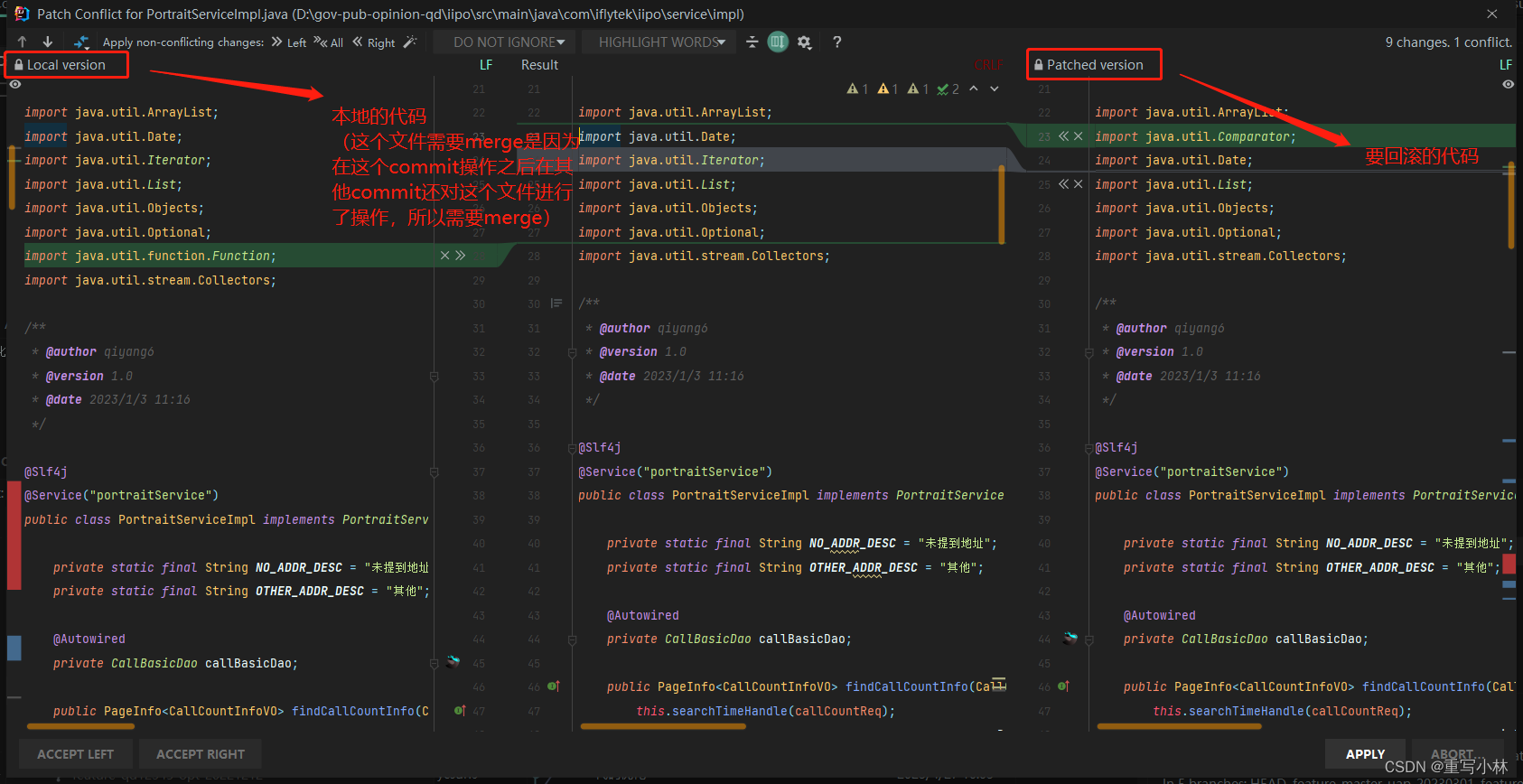This screenshot has width=1523, height=784.
Task: Close the Patch Conflict dialog
Action: (1492, 14)
